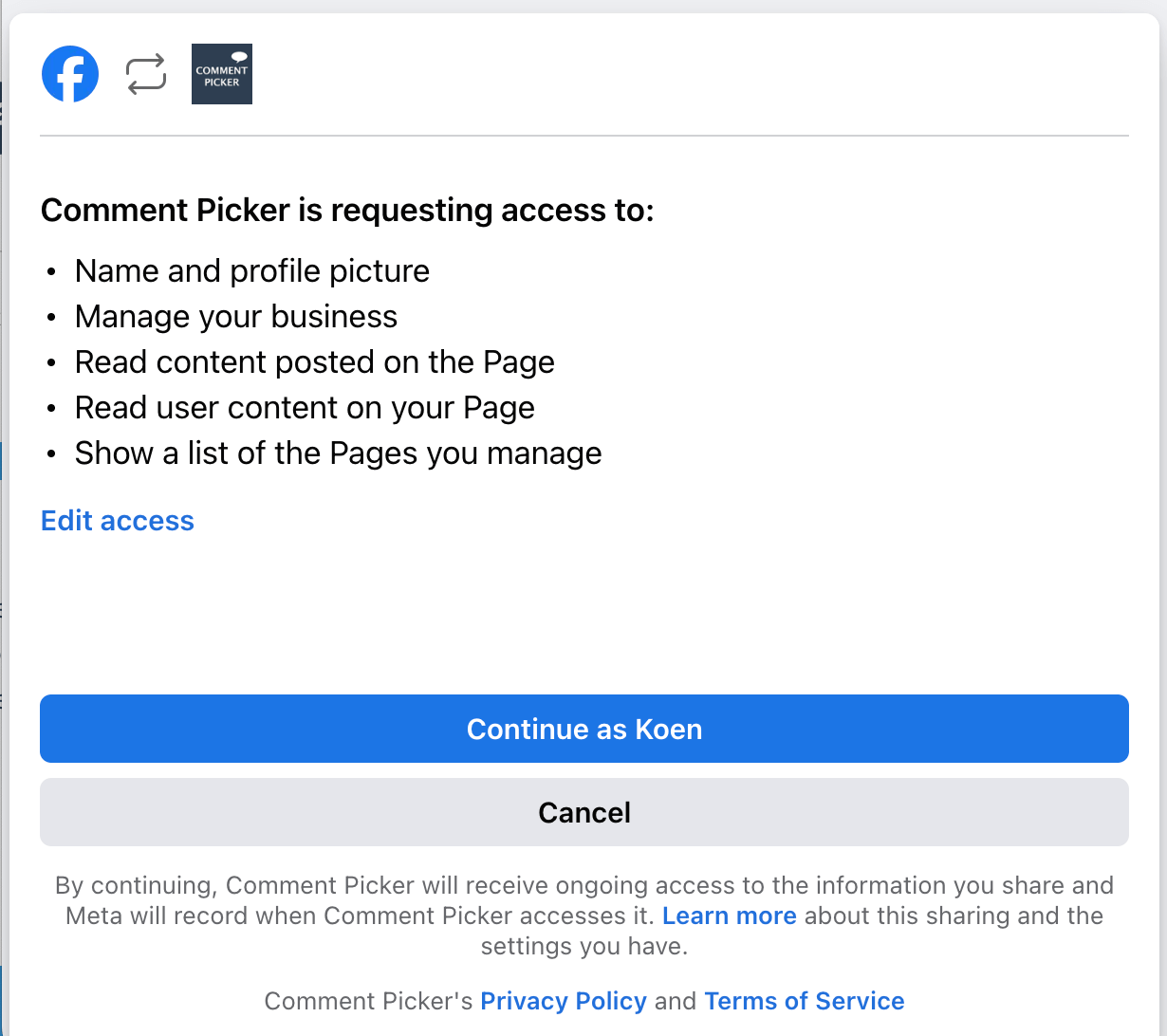The height and width of the screenshot is (1036, 1167).
Task: Select the Facebook circular blue icon
Action: coord(70,73)
